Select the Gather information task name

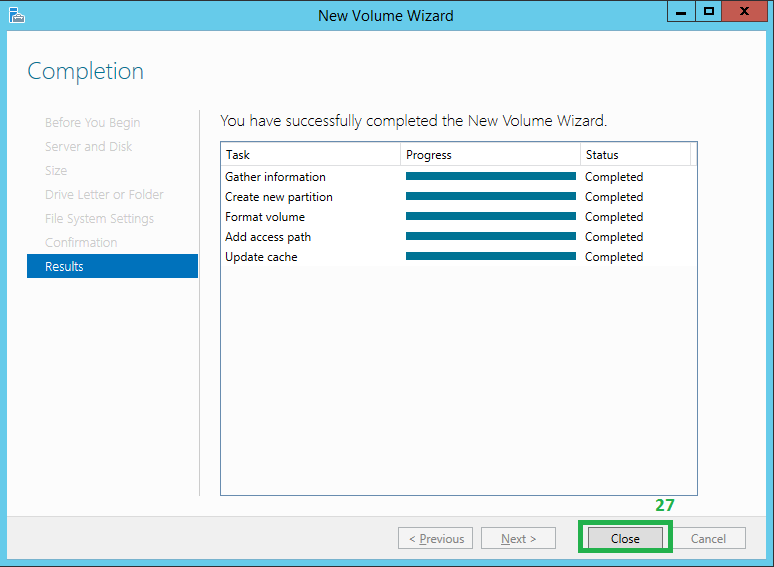(275, 176)
